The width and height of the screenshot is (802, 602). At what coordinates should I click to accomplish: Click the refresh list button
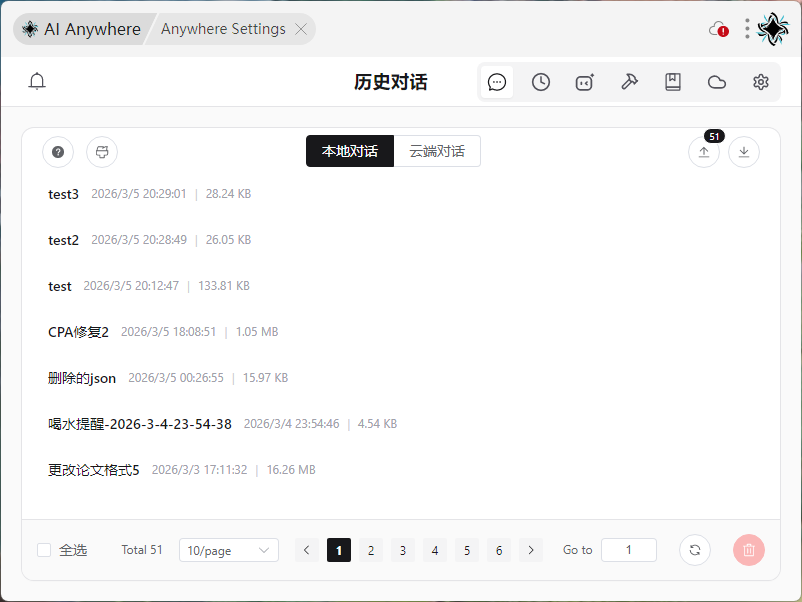click(695, 550)
